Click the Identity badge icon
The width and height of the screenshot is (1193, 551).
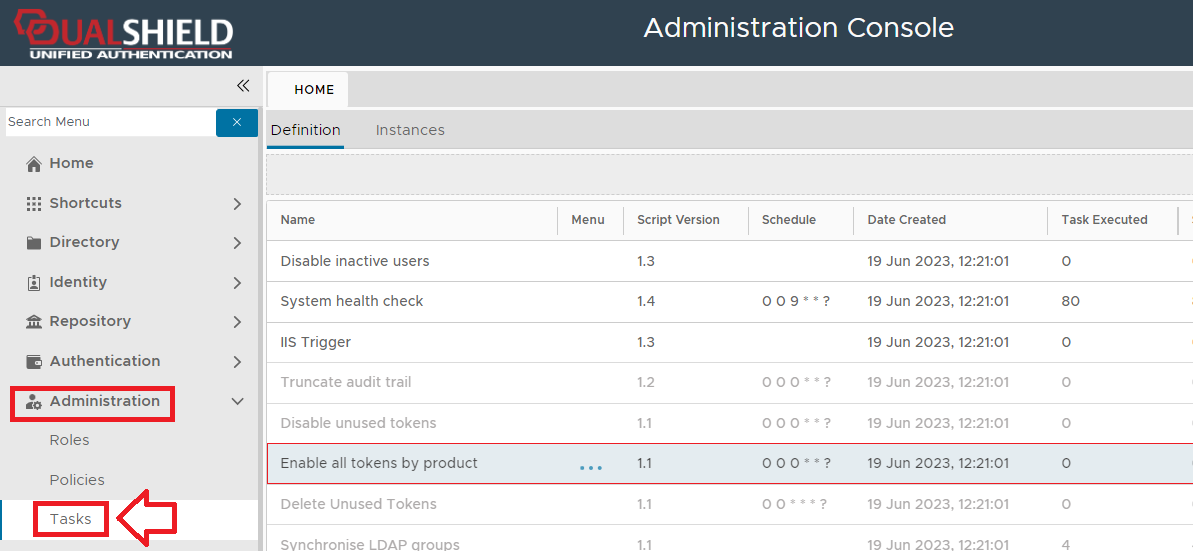tap(34, 283)
